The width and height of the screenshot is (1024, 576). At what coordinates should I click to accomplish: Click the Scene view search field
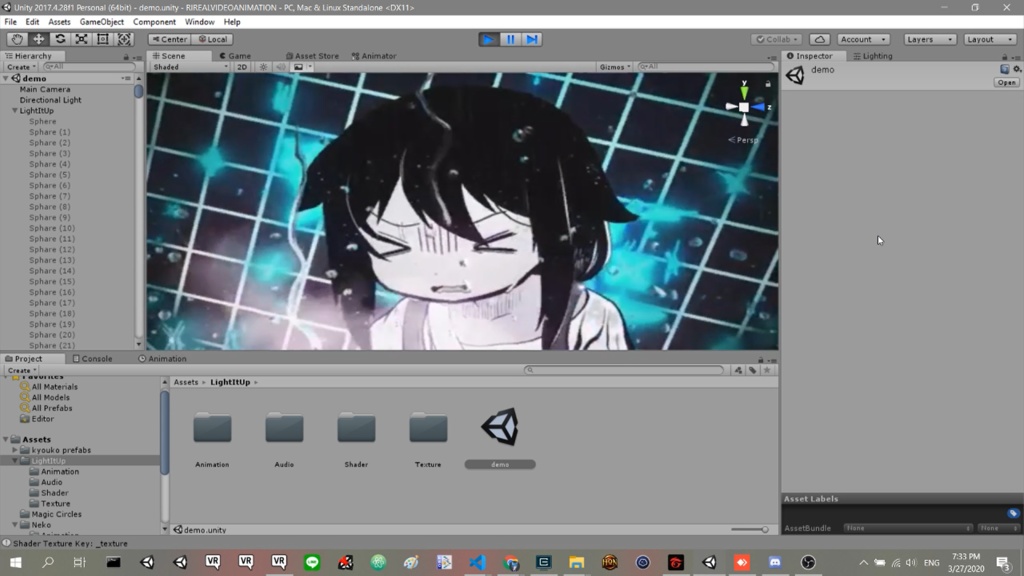coord(705,67)
